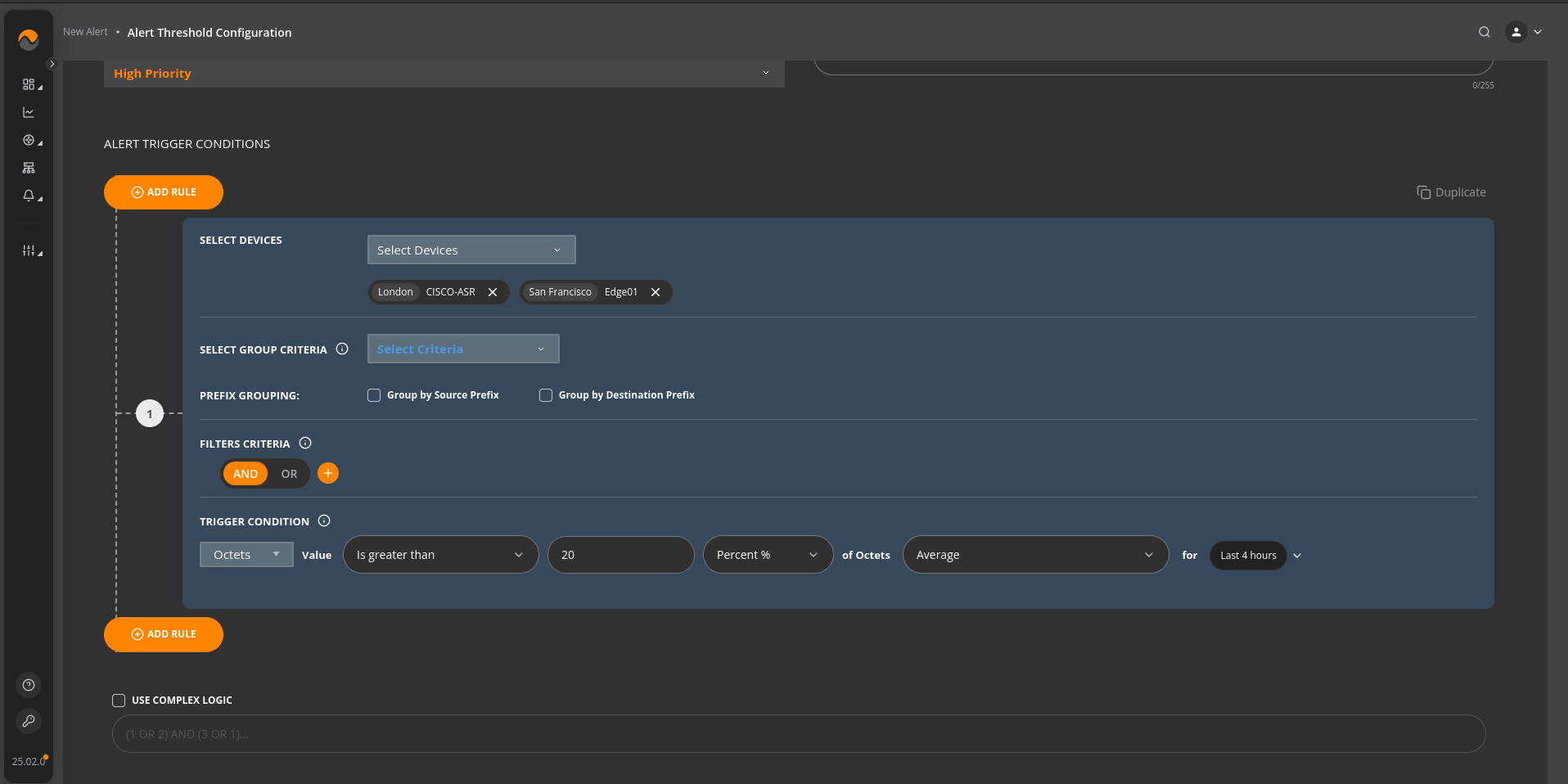Image resolution: width=1568 pixels, height=784 pixels.
Task: Remove the San Francisco Edge01 device chip
Action: click(x=656, y=292)
